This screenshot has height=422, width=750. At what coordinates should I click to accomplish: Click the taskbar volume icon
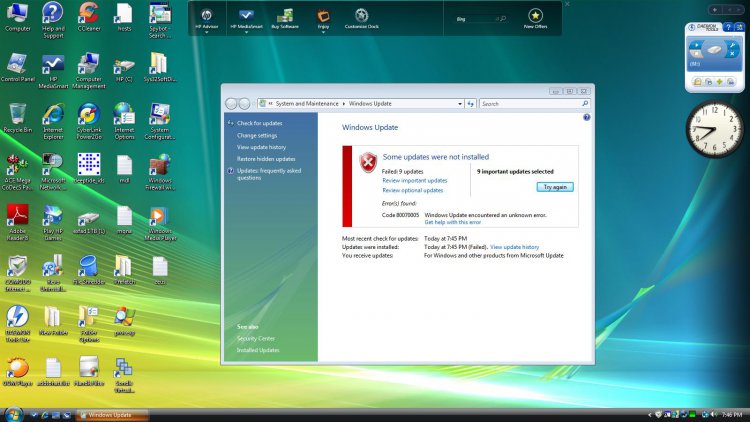click(x=714, y=414)
